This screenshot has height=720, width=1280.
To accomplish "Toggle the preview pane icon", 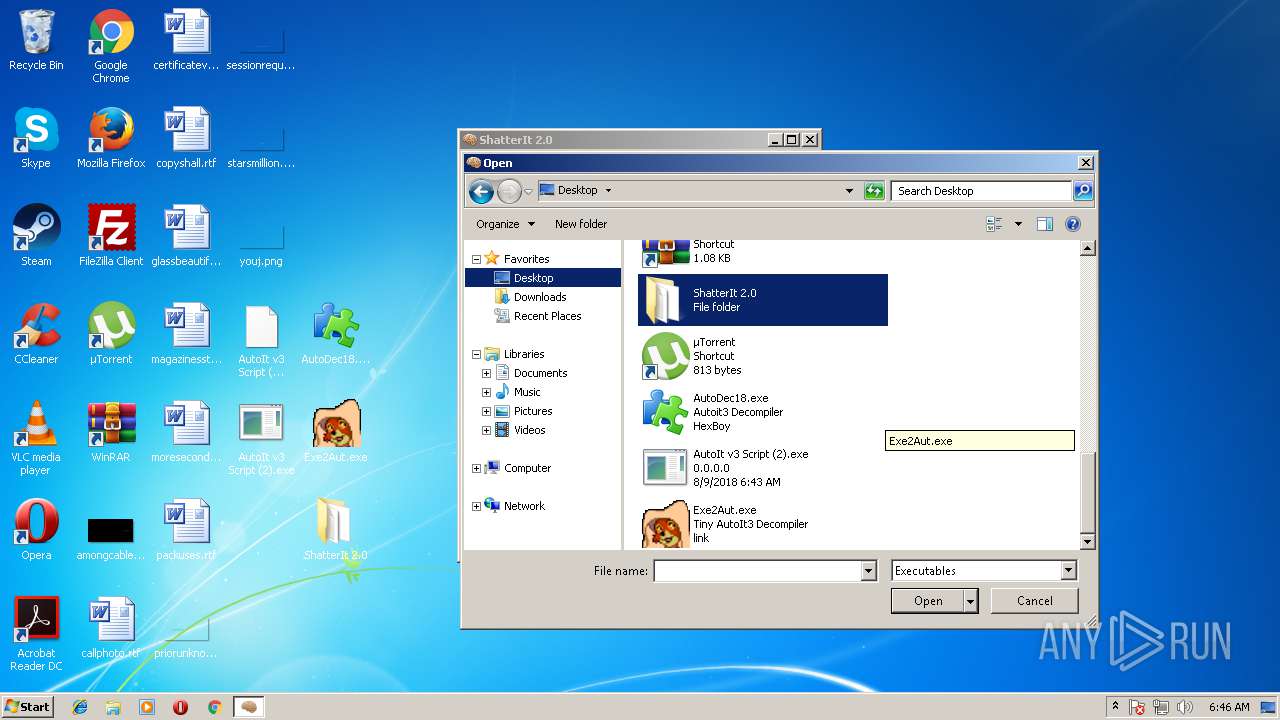I will (1045, 224).
